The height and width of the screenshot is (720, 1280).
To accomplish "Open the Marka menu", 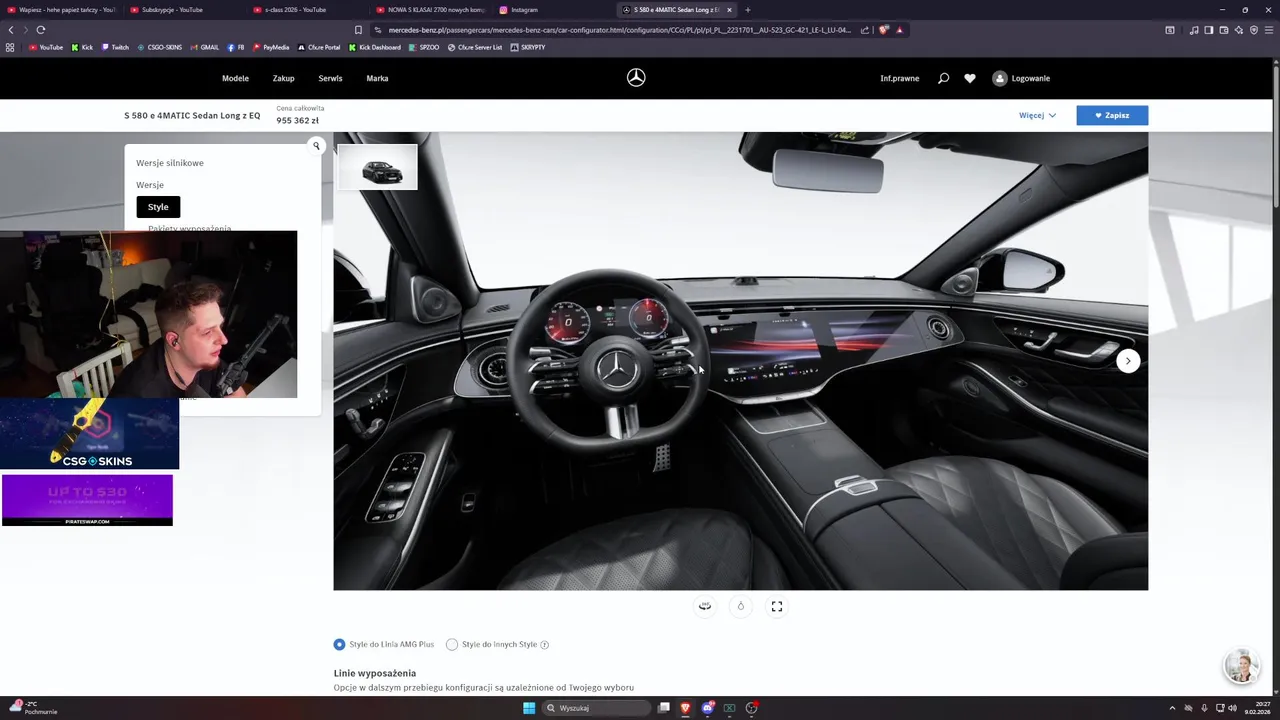I will [377, 78].
